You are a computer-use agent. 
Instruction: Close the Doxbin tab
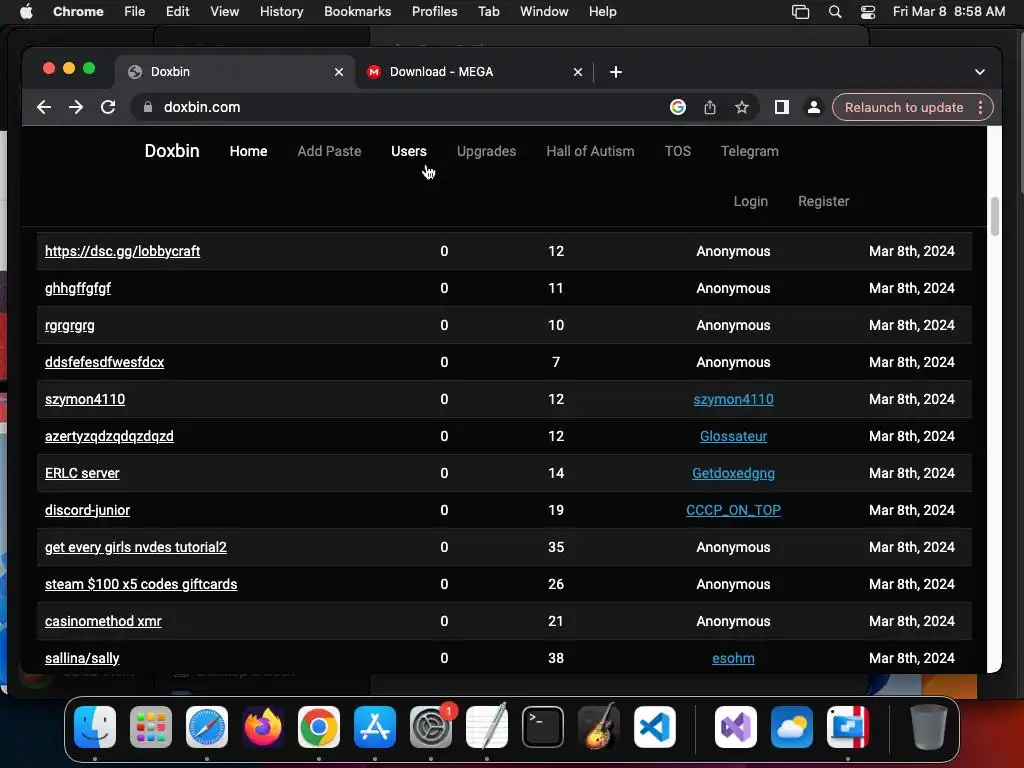339,72
